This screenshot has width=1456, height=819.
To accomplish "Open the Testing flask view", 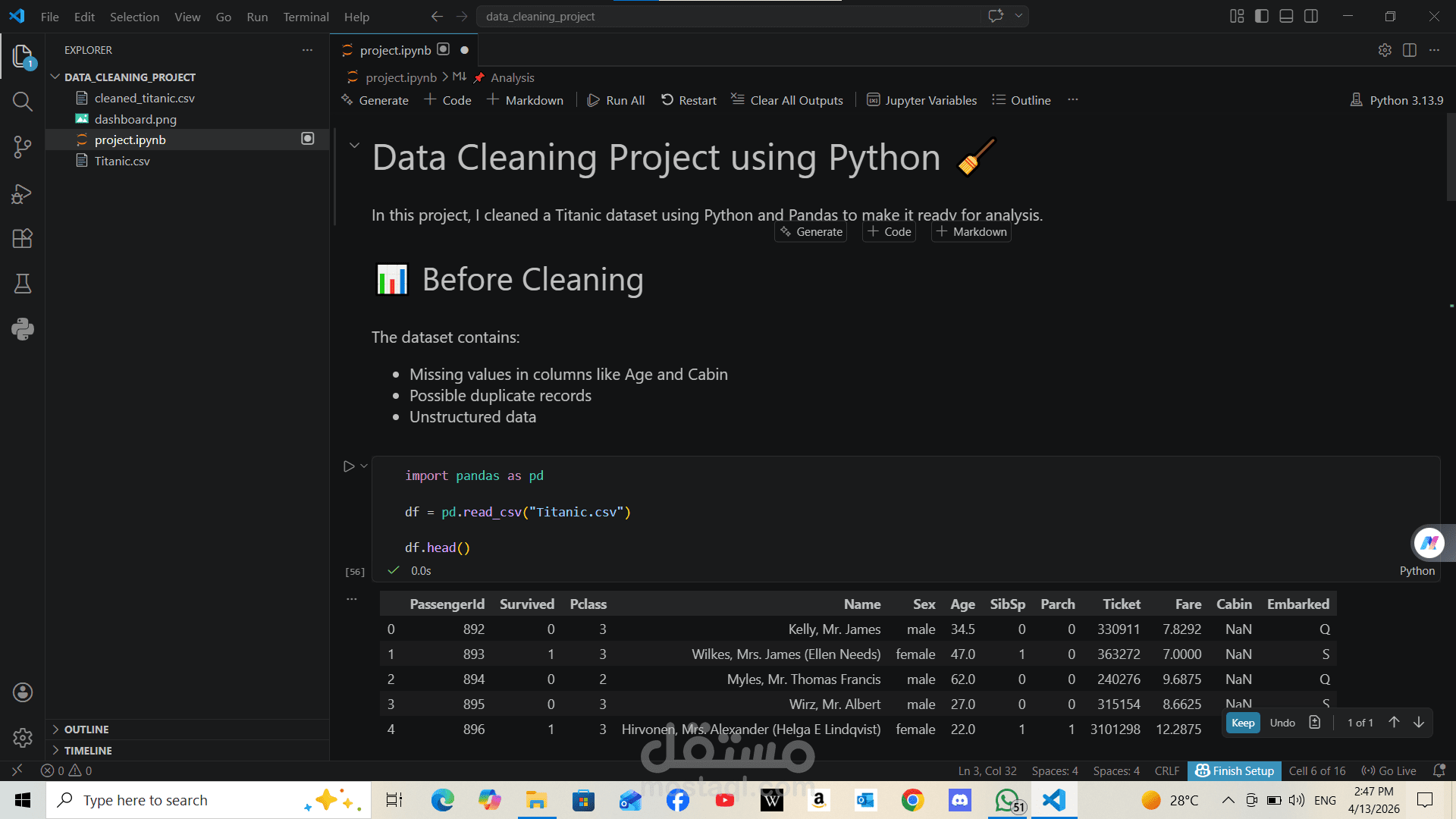I will [x=23, y=284].
